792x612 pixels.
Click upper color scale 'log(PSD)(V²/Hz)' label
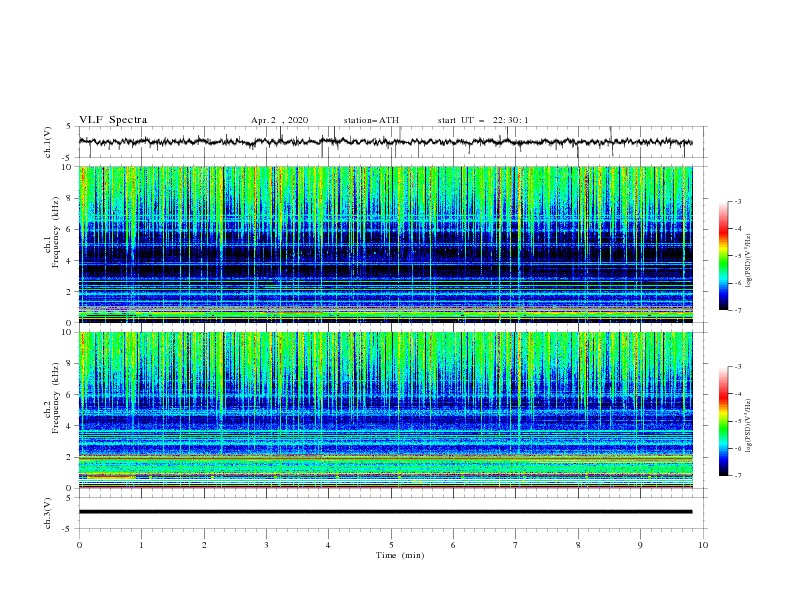point(748,261)
